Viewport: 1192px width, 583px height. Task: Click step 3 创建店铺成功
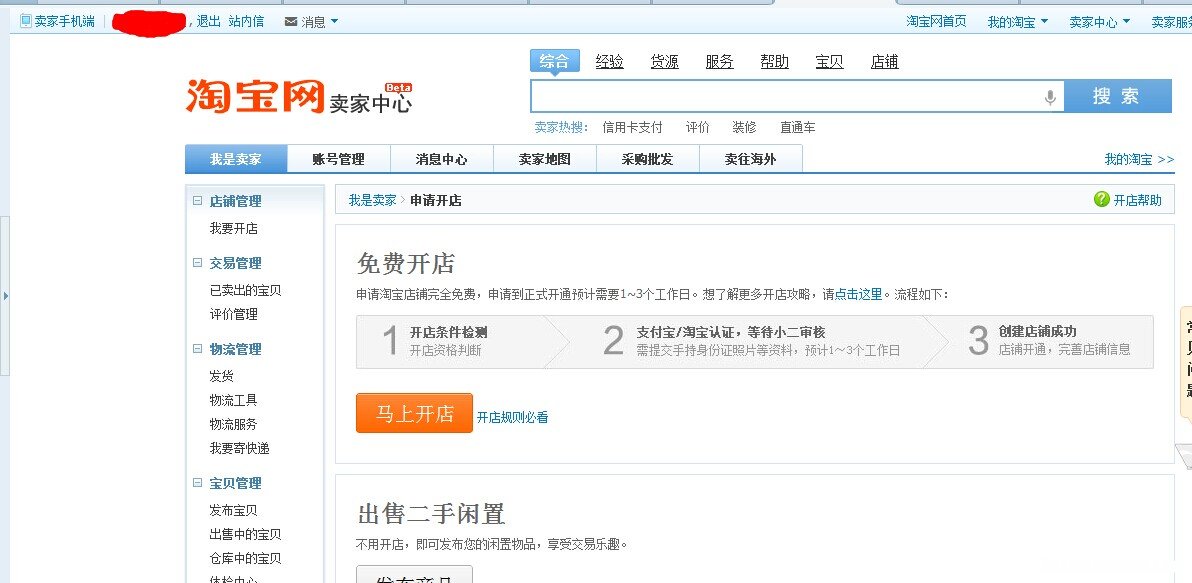pos(1038,331)
